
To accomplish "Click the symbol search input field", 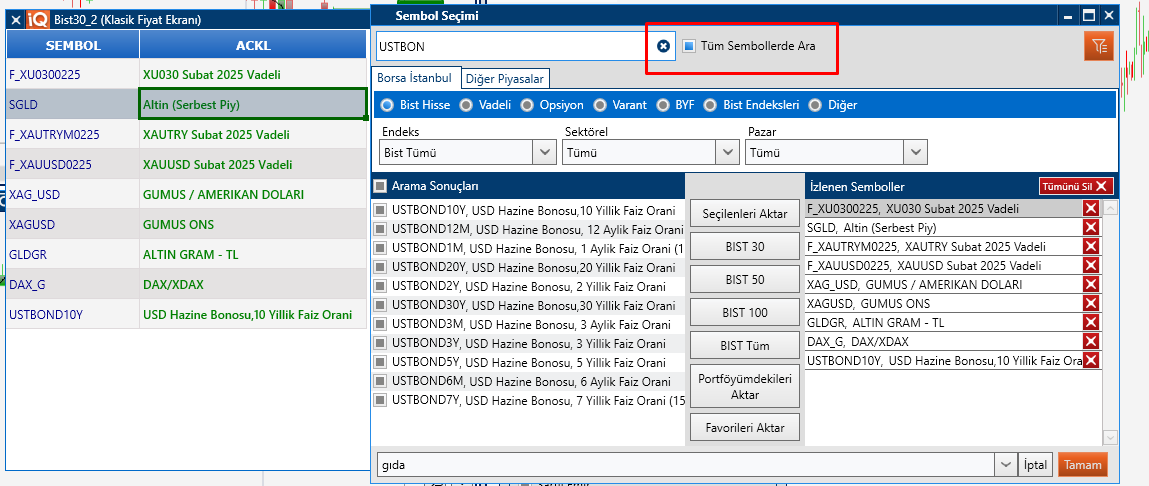I will (510, 46).
